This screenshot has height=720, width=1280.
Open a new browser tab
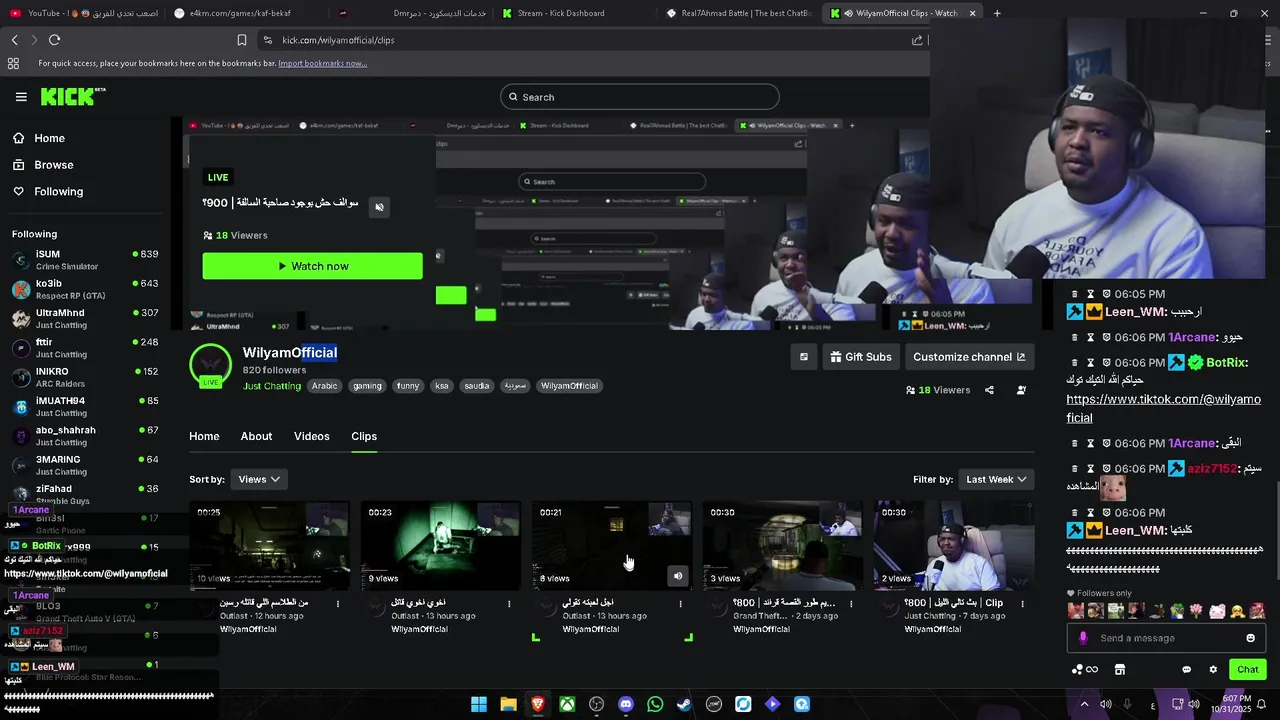(x=997, y=13)
